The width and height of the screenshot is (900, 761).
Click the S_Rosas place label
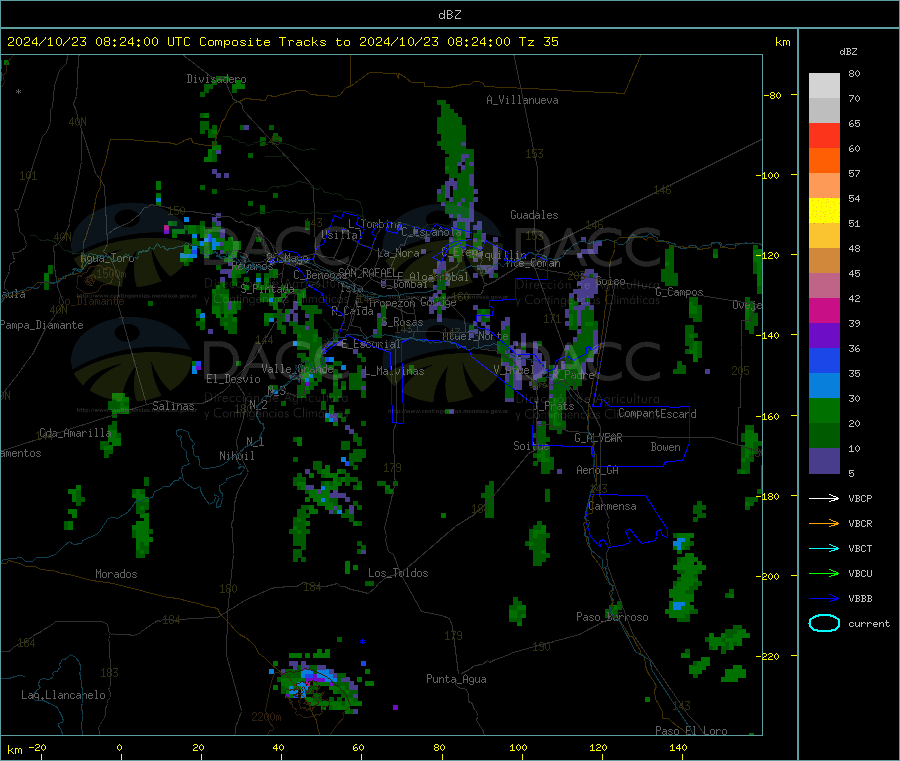402,323
